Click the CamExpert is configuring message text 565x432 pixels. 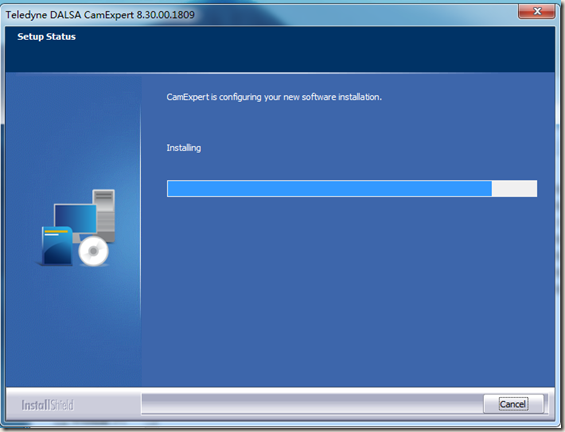point(274,97)
